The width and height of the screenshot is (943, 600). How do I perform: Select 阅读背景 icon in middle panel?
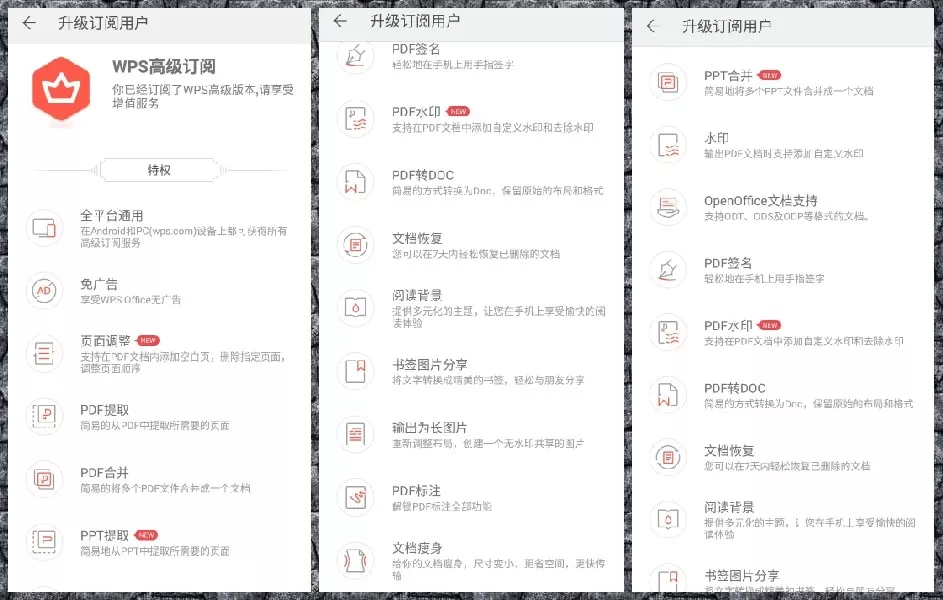coord(355,308)
